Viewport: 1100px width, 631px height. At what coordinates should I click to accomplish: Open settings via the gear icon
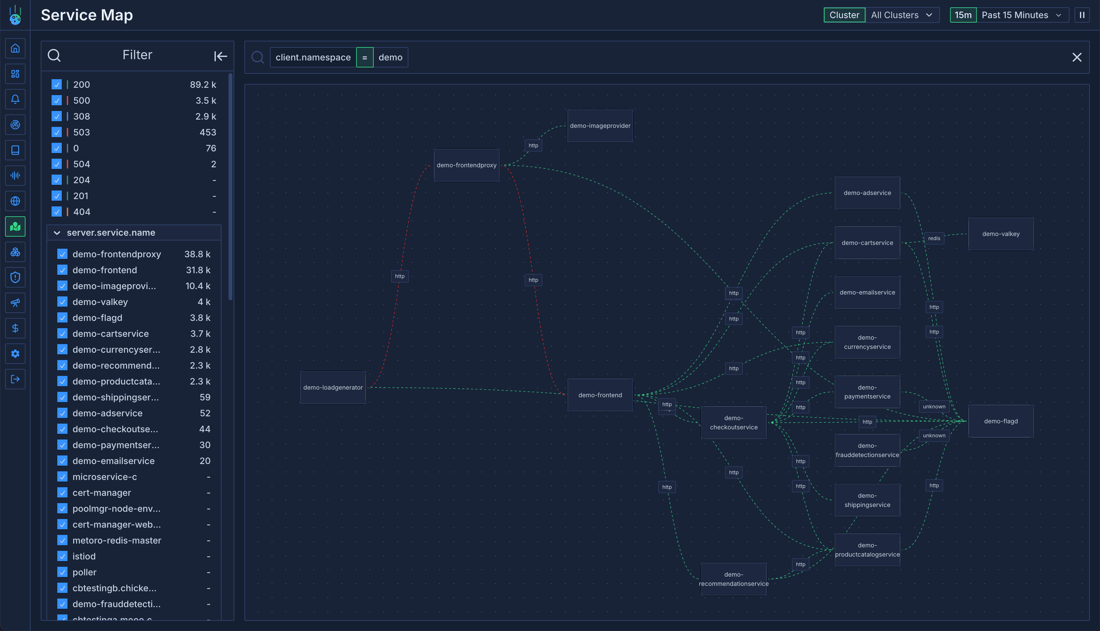pos(15,354)
